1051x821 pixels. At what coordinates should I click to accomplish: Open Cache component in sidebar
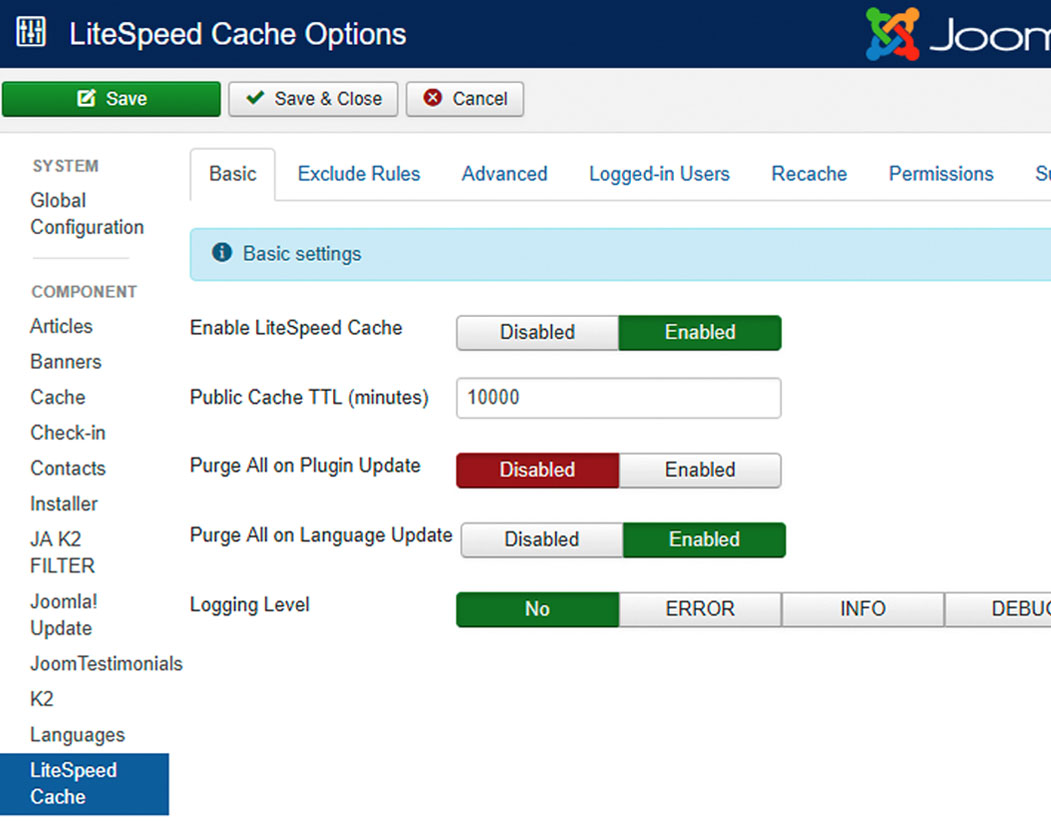coord(58,397)
